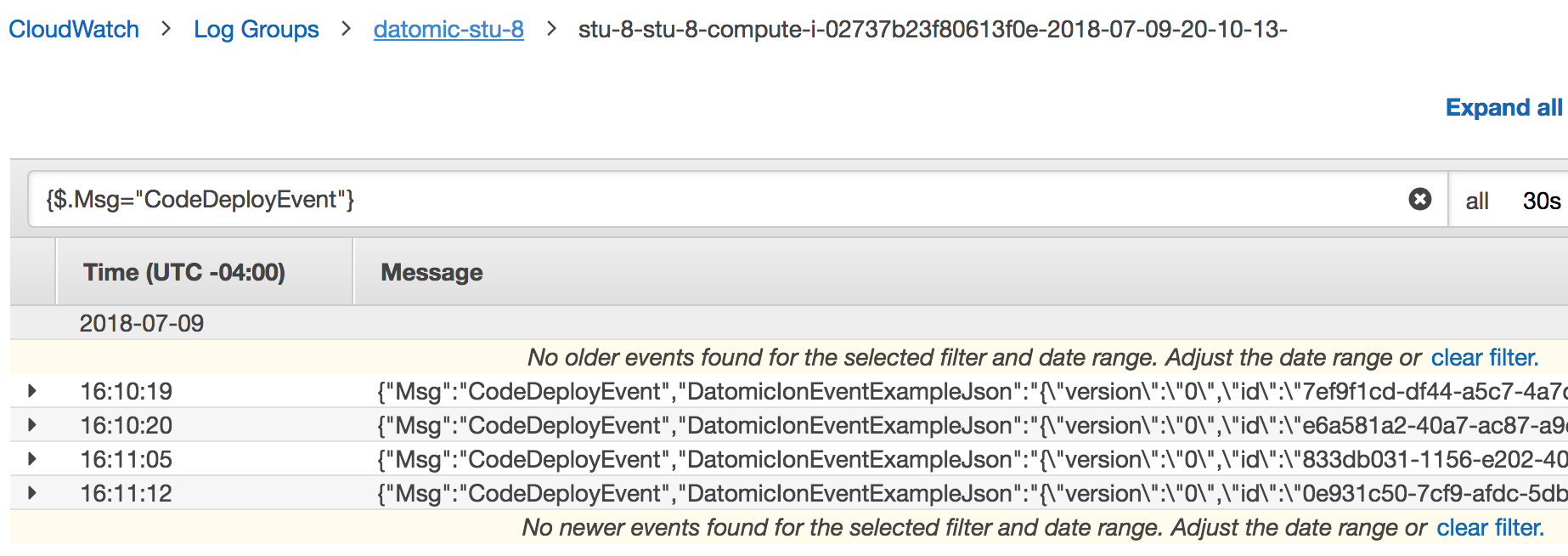Open the Log Groups breadcrumb
Viewport: 1568px width, 556px height.
[256, 29]
